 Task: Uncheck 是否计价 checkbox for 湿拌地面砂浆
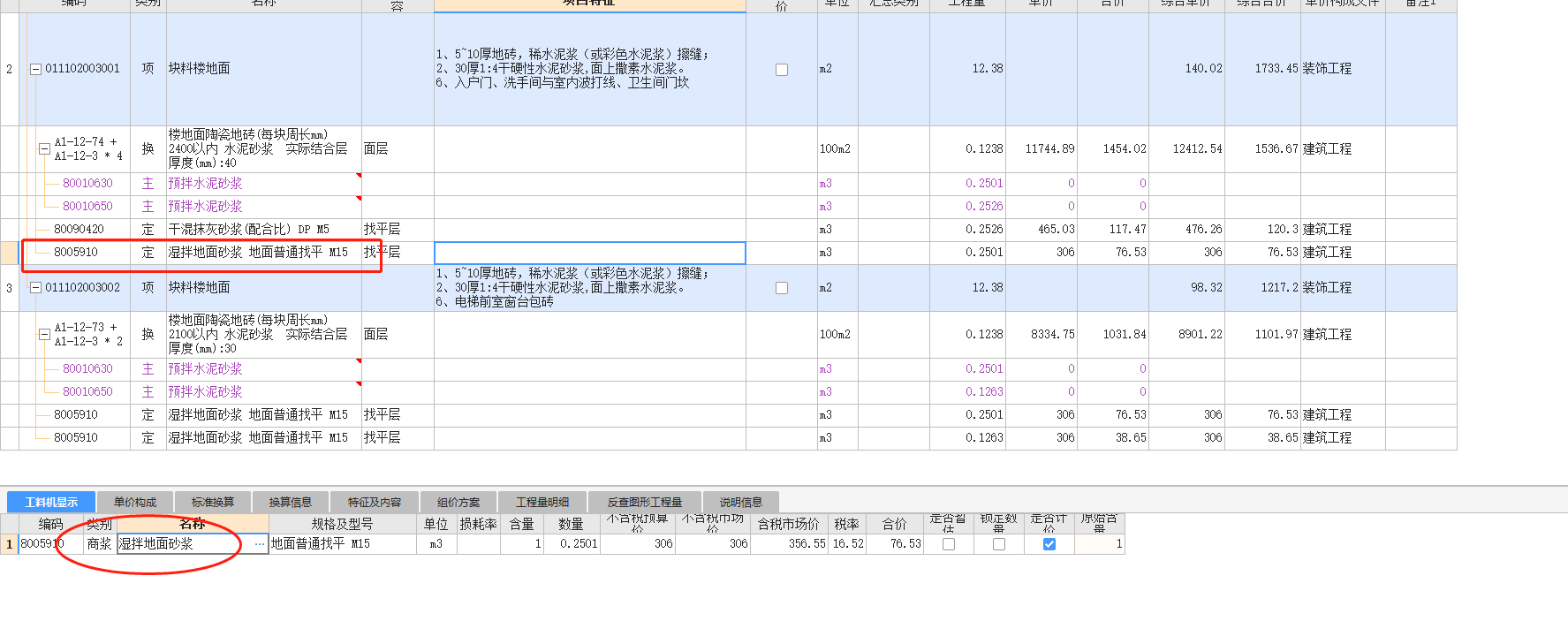coord(1049,544)
